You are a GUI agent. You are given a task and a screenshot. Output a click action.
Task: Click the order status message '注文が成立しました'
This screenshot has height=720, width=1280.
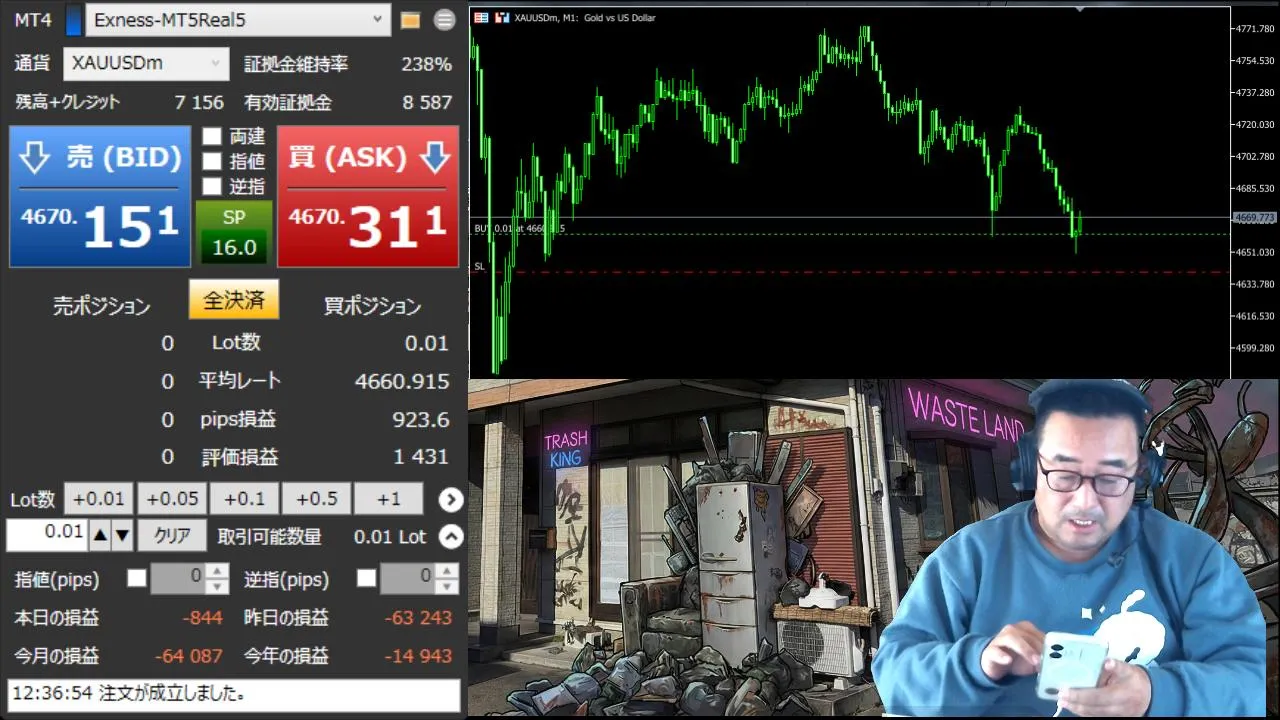(172, 693)
